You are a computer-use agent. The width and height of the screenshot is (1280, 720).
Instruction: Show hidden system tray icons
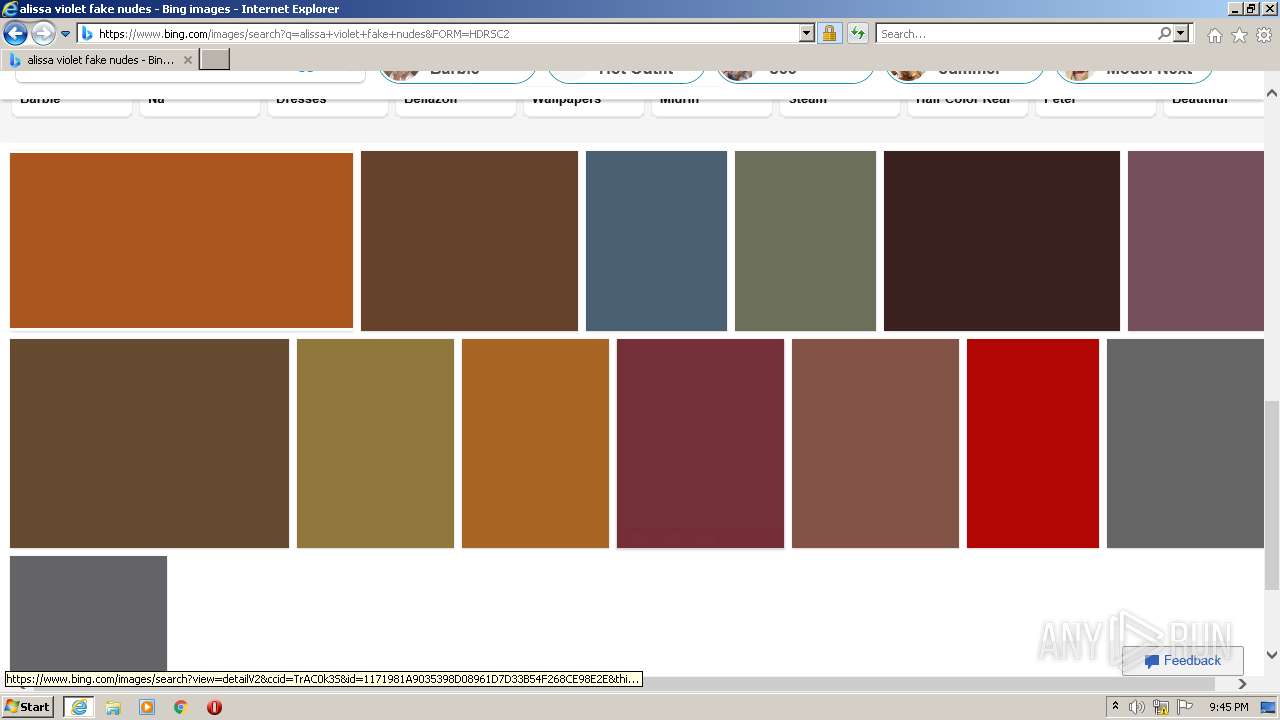coord(1115,707)
